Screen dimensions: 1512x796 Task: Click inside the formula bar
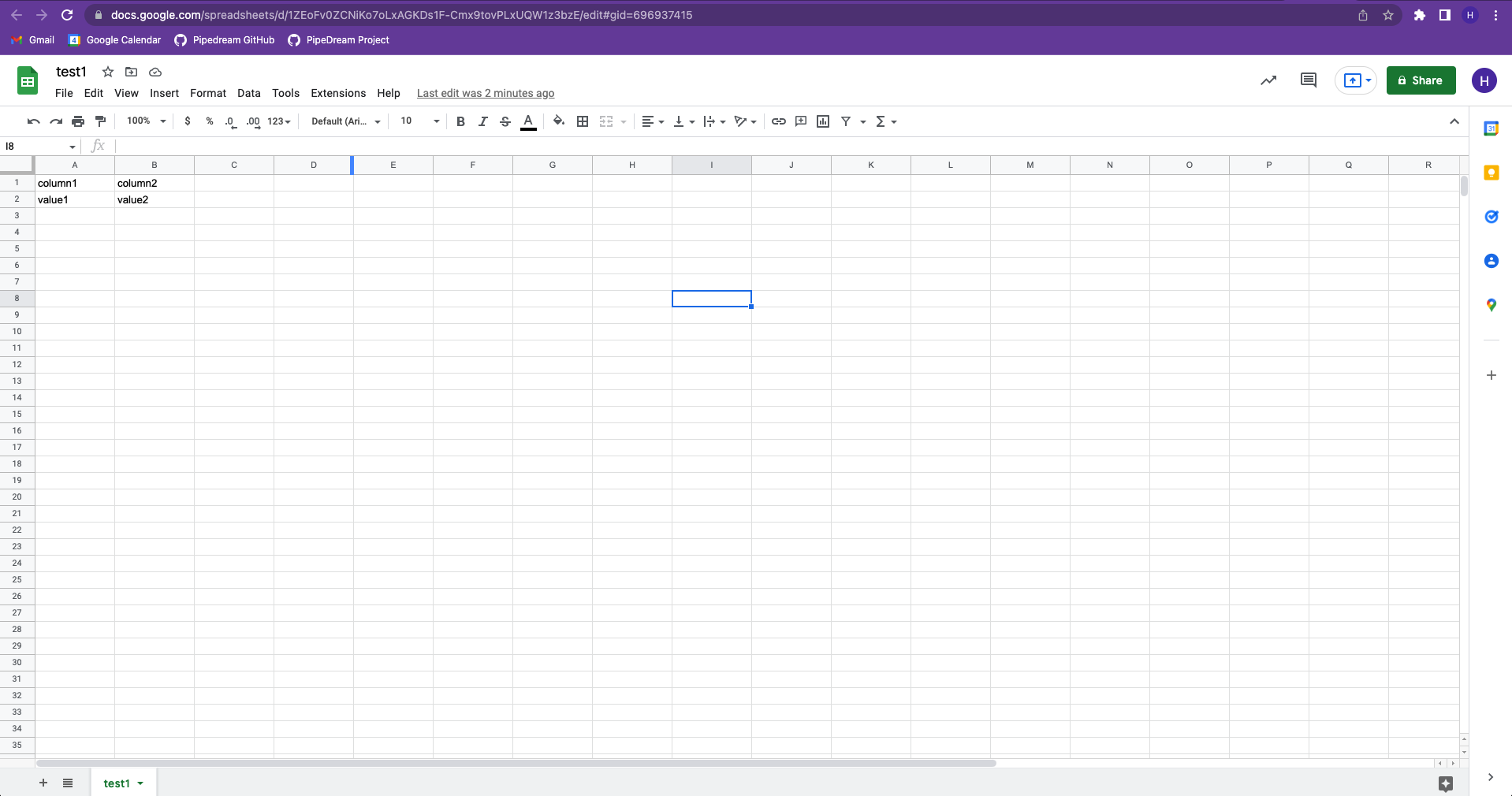pyautogui.click(x=473, y=146)
